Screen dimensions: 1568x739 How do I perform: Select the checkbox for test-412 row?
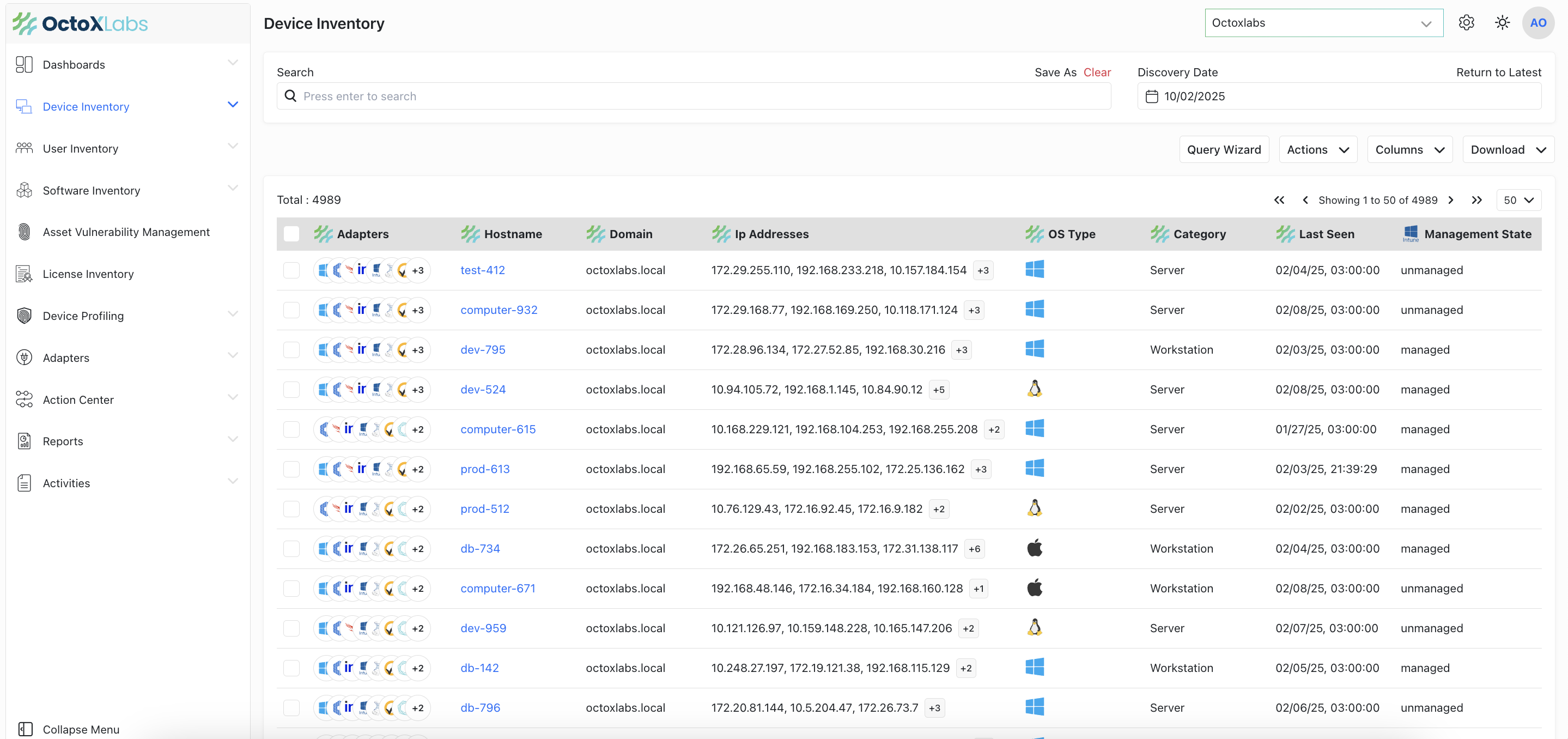[x=291, y=270]
